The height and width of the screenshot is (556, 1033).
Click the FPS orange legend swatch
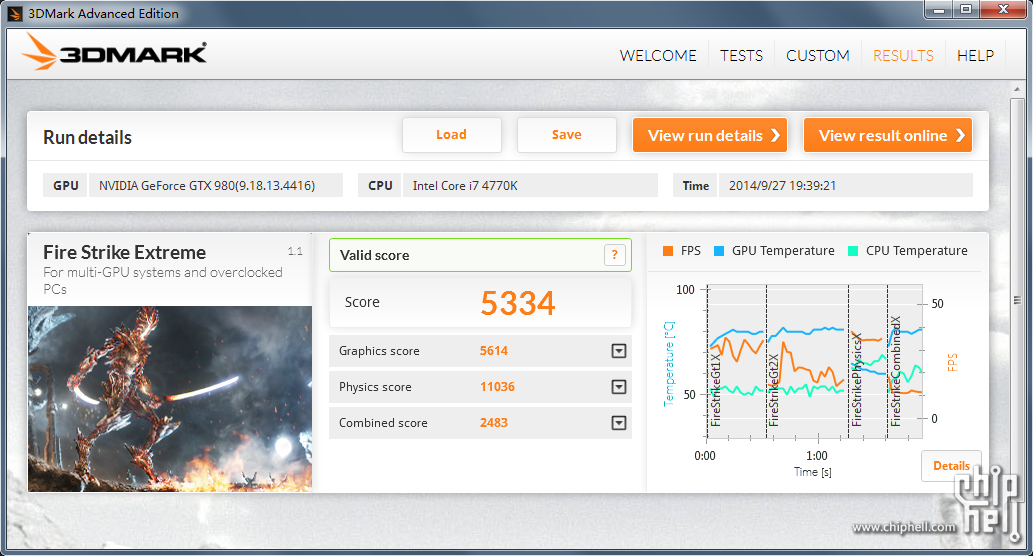tap(668, 251)
